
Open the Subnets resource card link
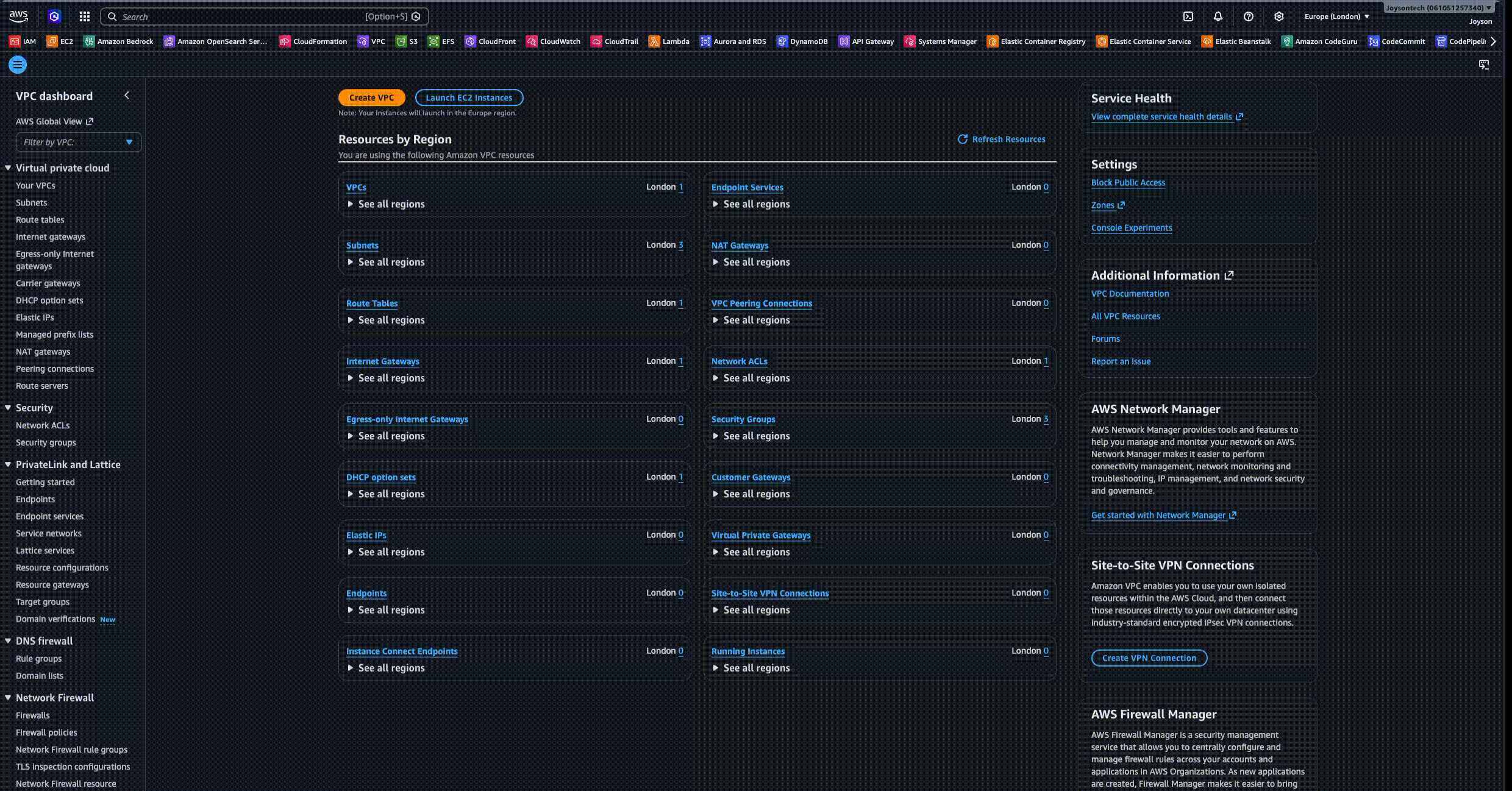click(362, 245)
